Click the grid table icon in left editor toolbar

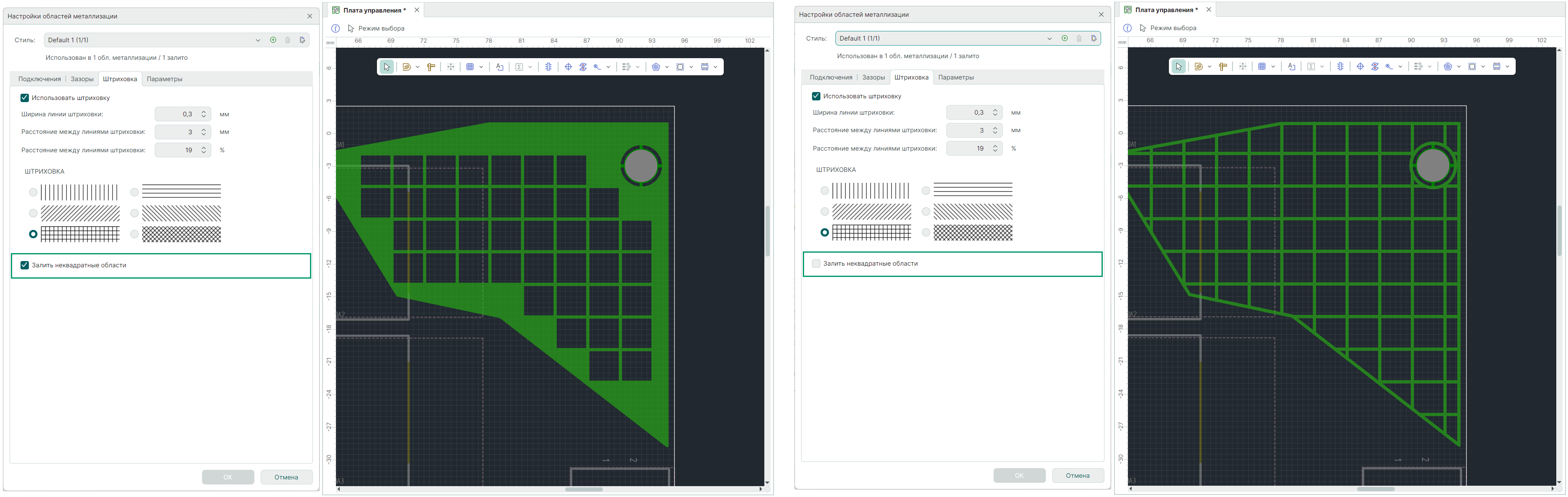click(x=470, y=67)
